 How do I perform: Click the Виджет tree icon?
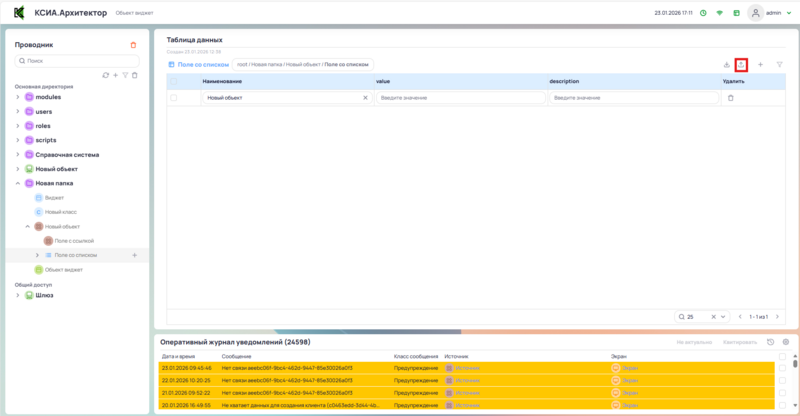click(x=39, y=198)
